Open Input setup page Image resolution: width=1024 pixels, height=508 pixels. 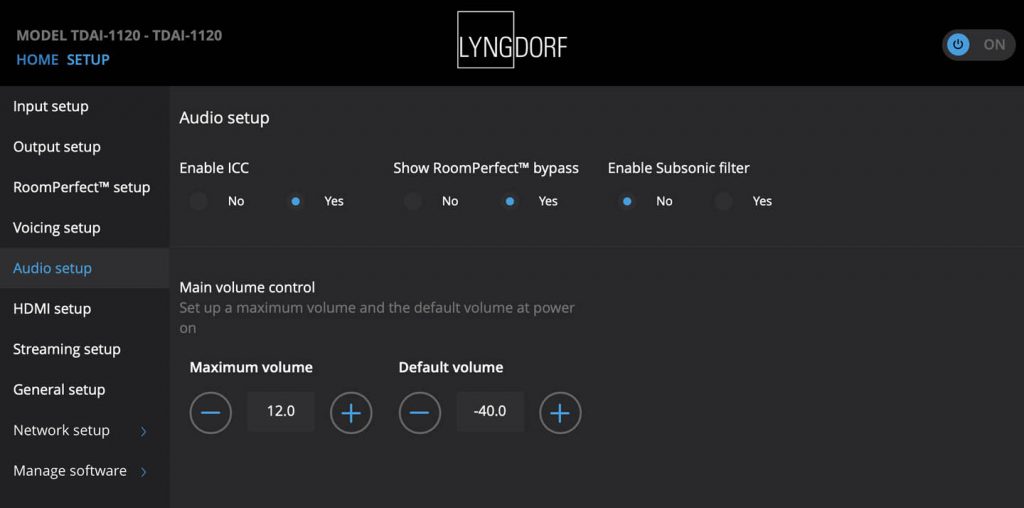pyautogui.click(x=84, y=106)
